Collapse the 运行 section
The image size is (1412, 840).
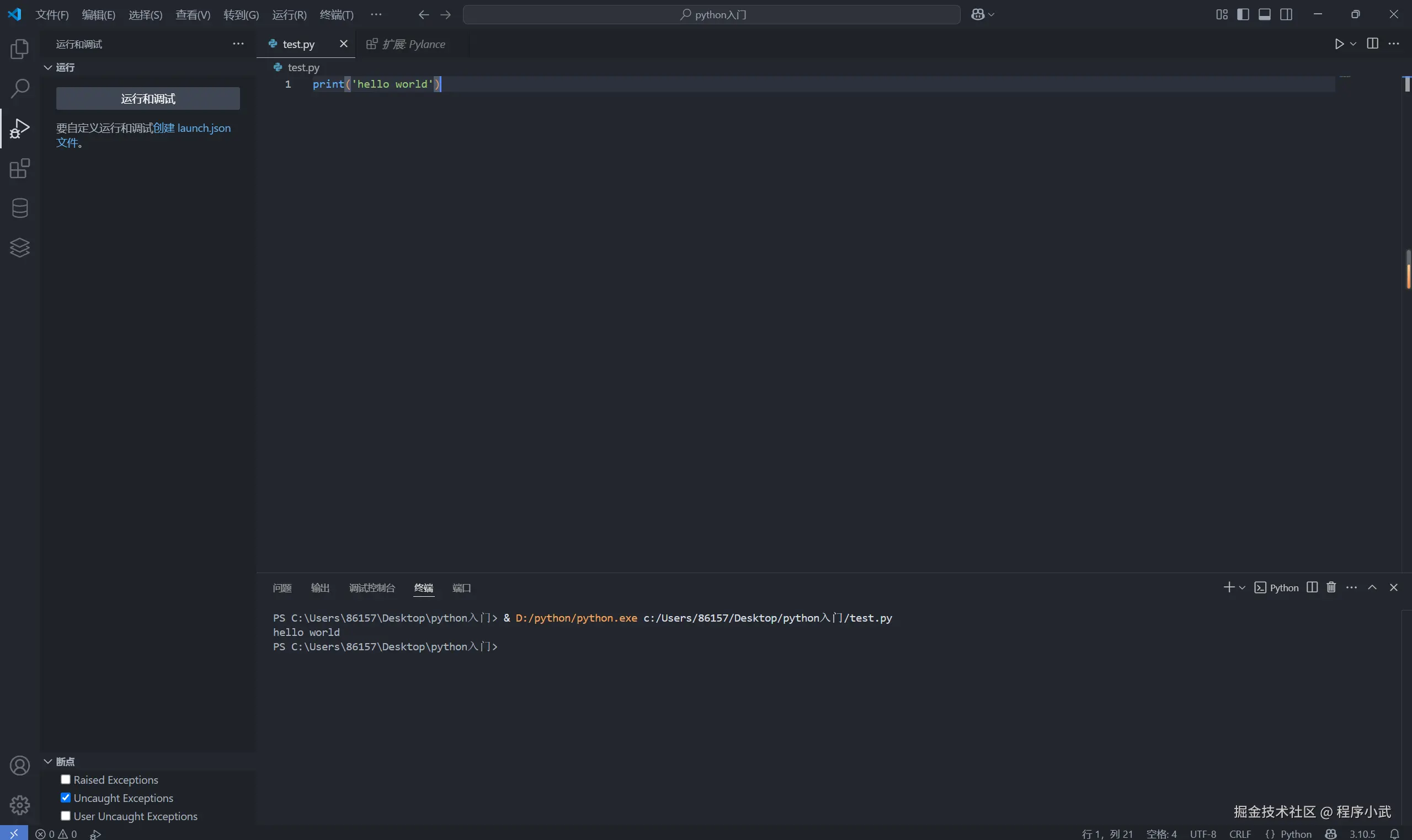click(x=48, y=67)
